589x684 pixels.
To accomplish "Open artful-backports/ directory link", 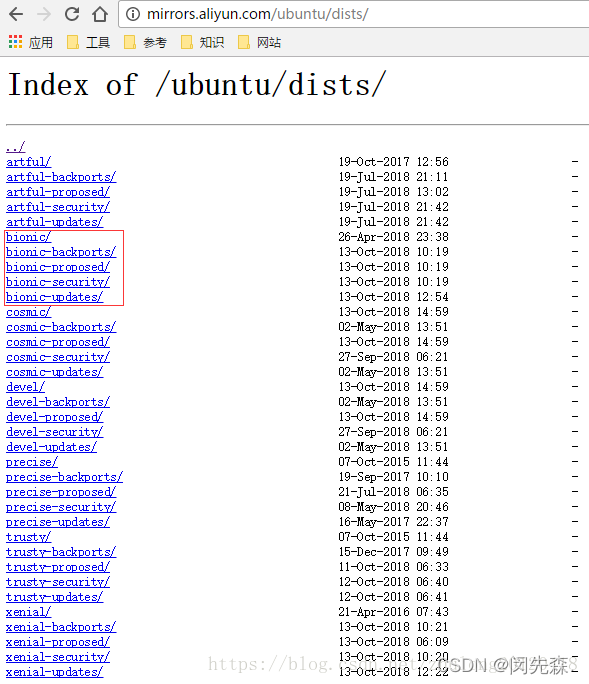I will [61, 177].
